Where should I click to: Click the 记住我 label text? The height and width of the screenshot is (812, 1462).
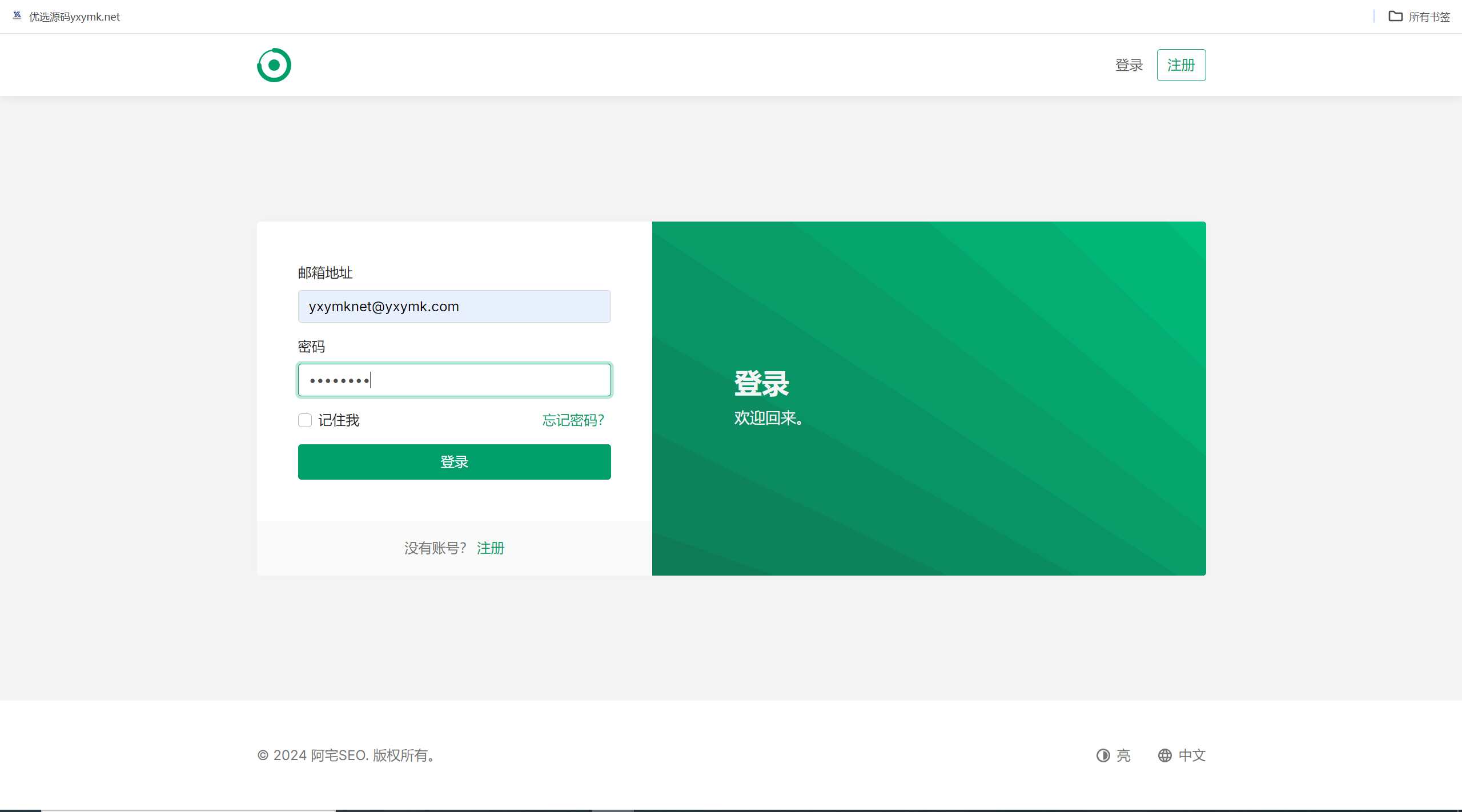coord(339,420)
